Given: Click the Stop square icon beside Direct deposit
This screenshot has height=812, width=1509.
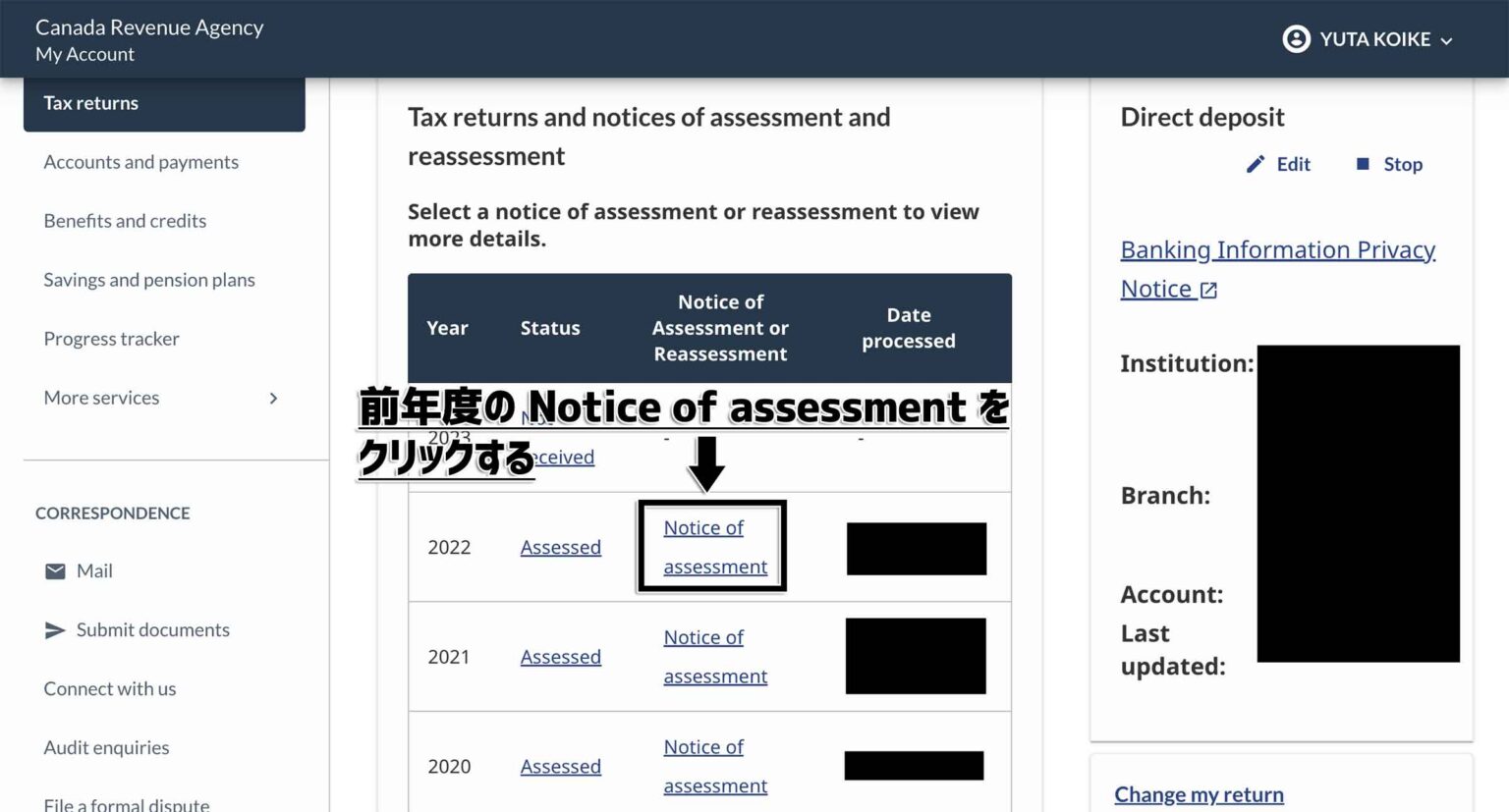Looking at the screenshot, I should (x=1364, y=164).
